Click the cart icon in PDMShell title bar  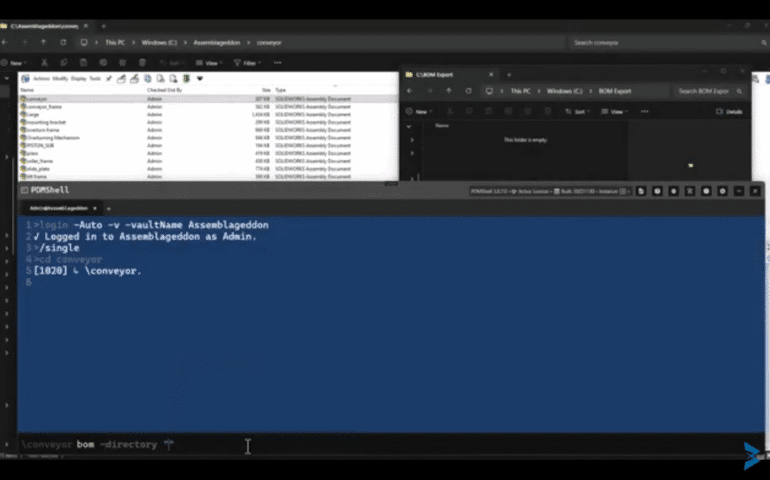click(690, 191)
